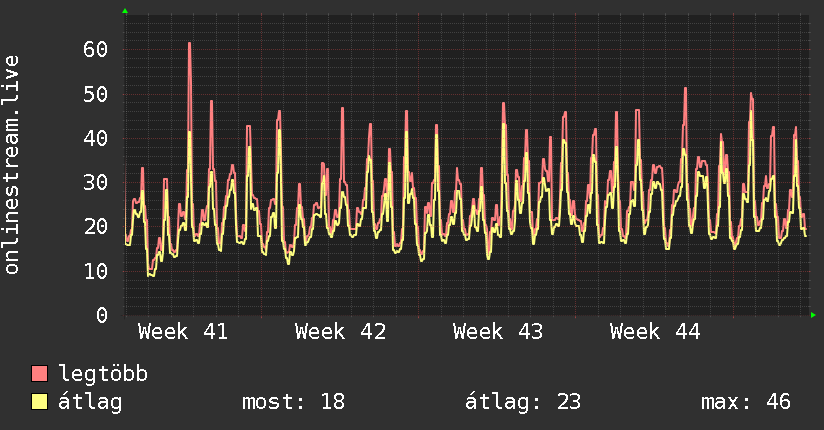Click the 40 y-axis tick label
Screen dimensions: 824x430
(96, 139)
